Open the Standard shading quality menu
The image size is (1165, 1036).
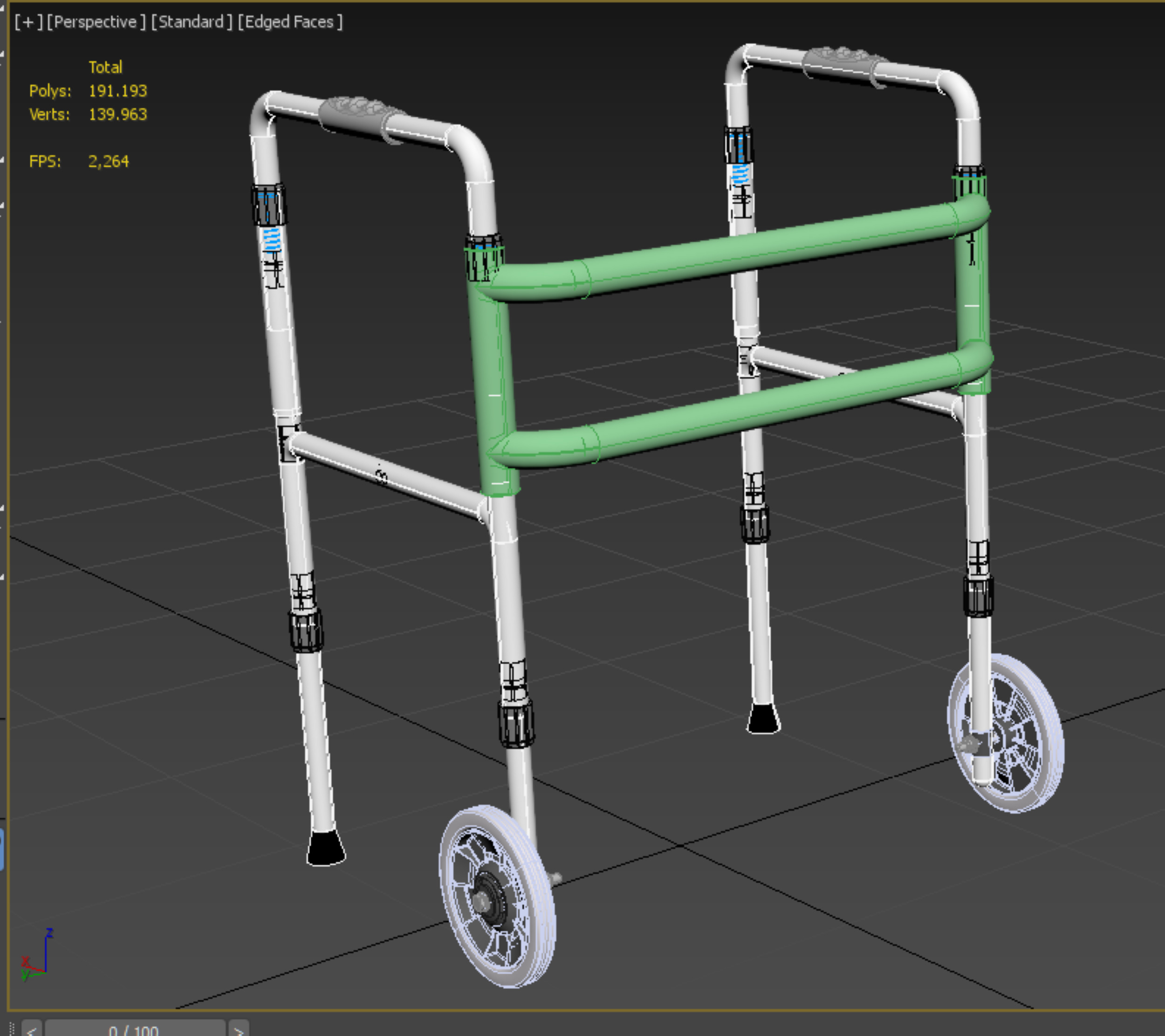(x=191, y=22)
